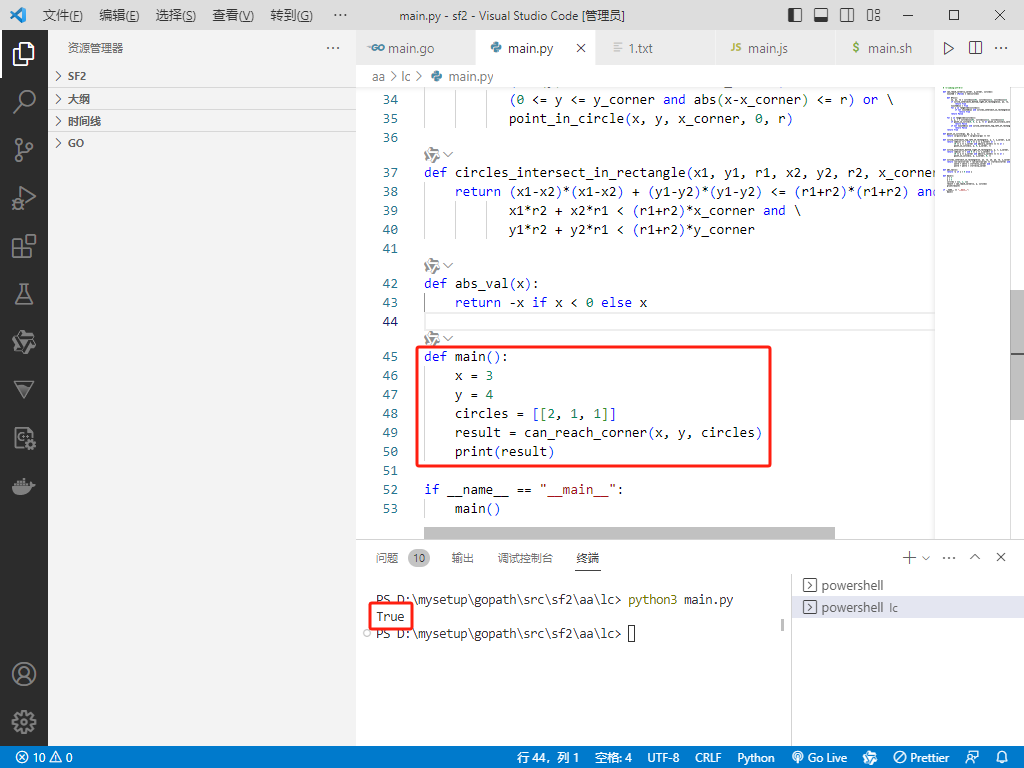Click the line 44 column 1 indicator

click(x=547, y=758)
